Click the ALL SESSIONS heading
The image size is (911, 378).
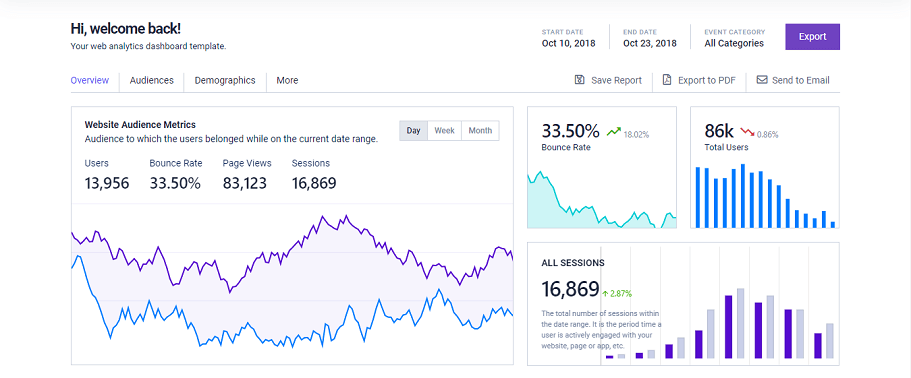coord(573,263)
